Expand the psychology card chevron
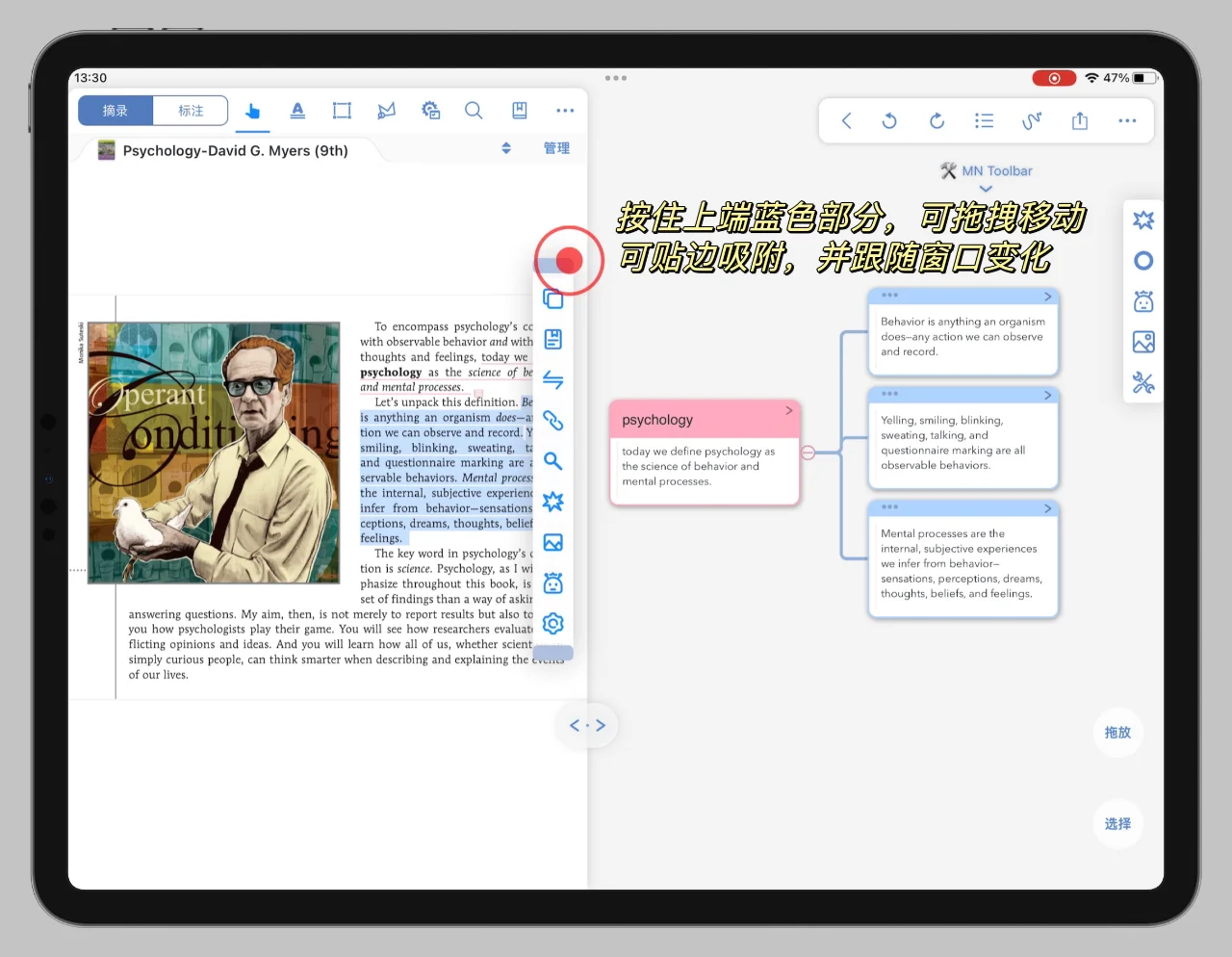 pos(789,411)
